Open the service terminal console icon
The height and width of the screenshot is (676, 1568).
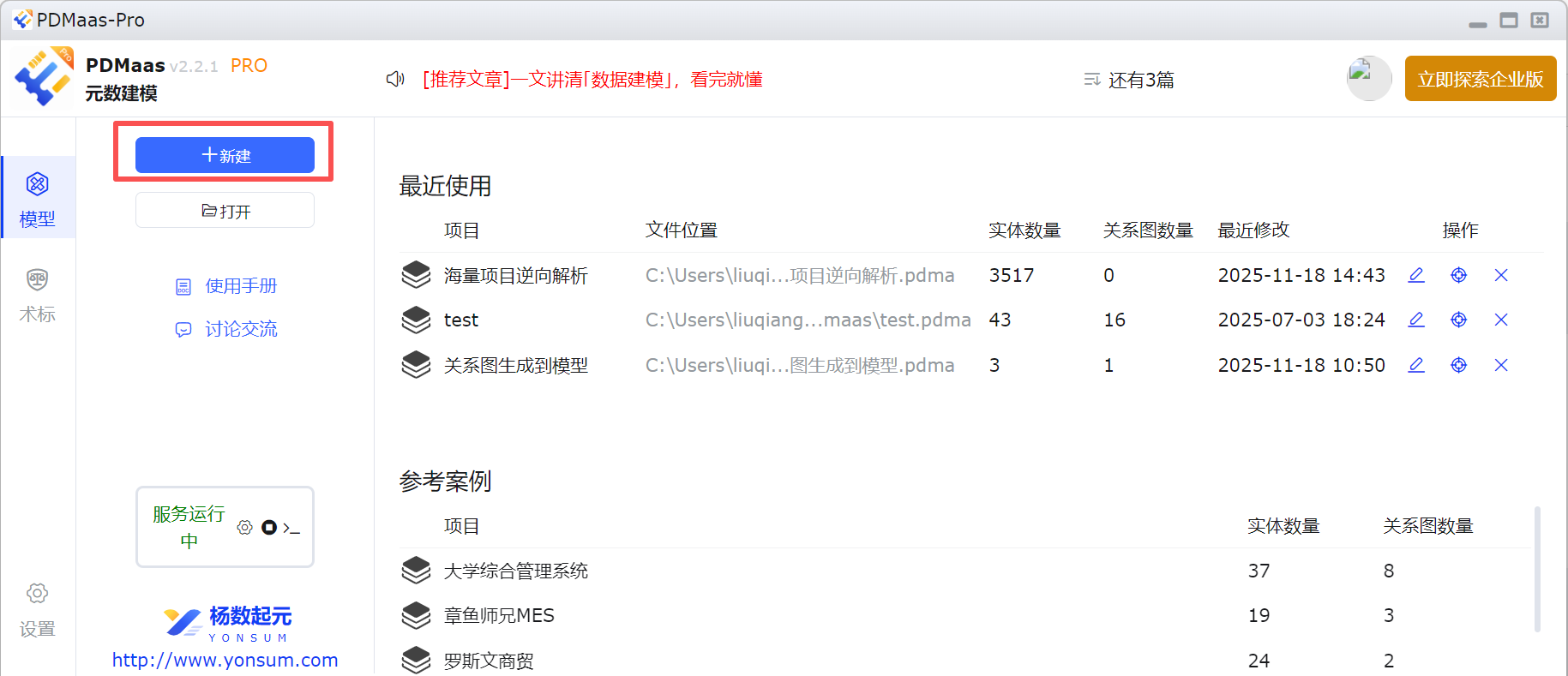(291, 528)
